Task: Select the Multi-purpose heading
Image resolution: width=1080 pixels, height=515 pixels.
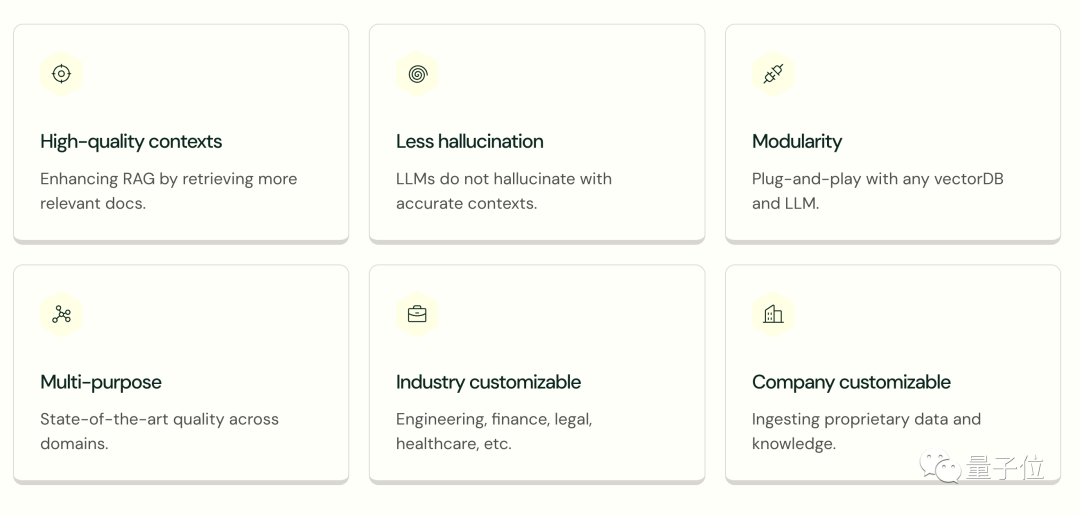Action: coord(101,382)
